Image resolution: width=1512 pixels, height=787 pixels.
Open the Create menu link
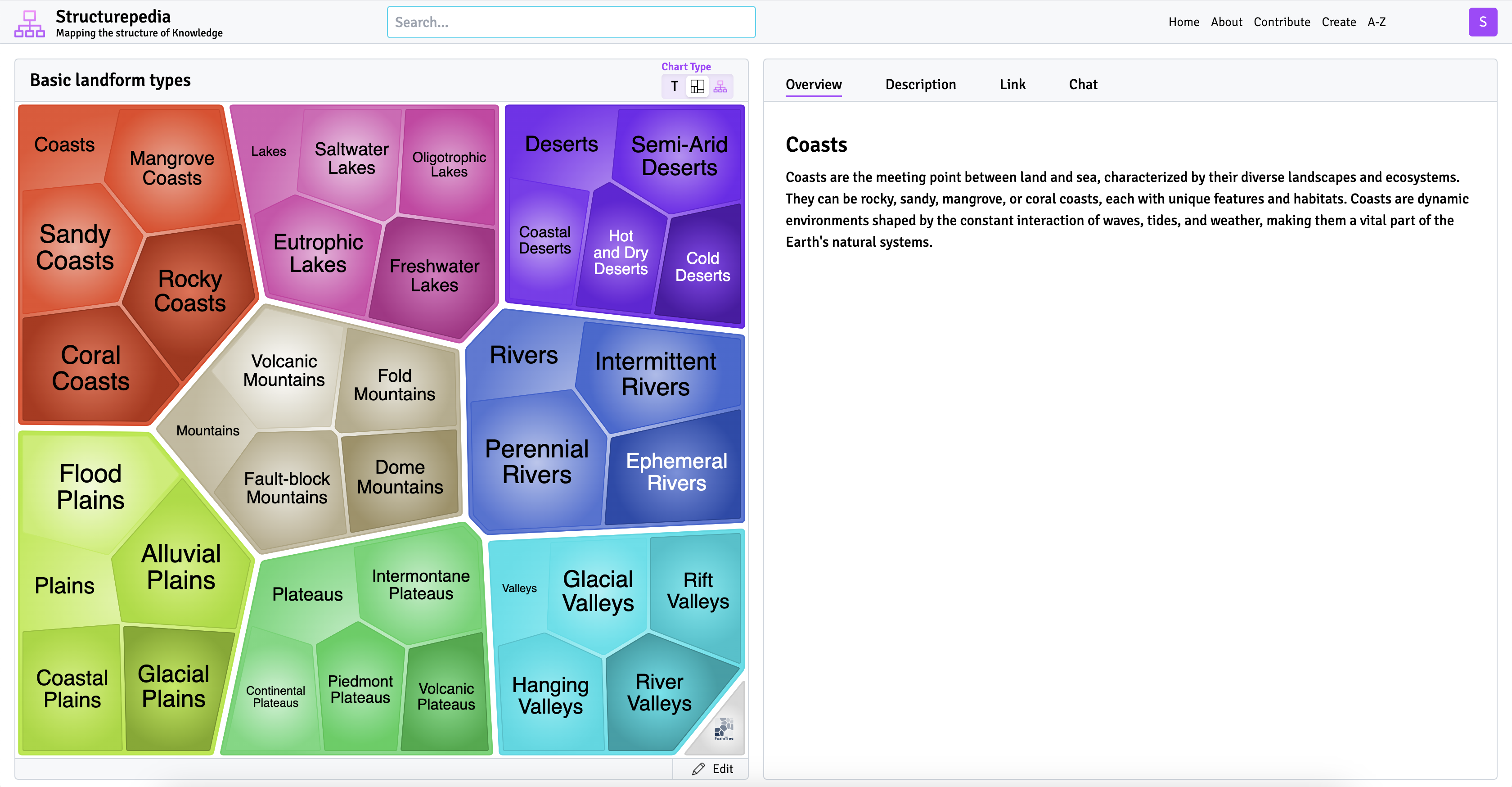[x=1338, y=23]
